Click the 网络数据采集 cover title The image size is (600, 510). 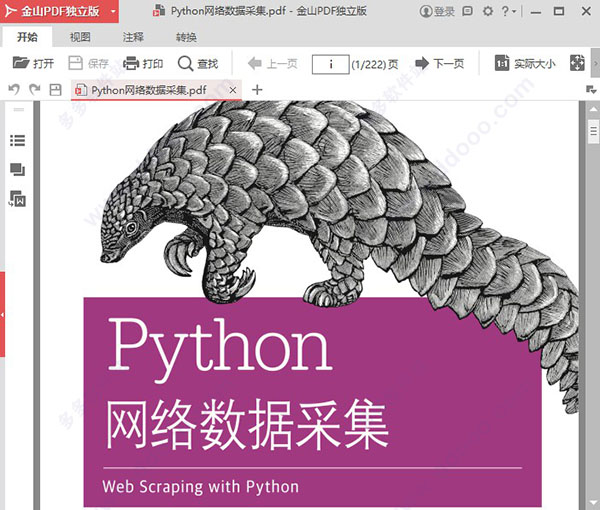tap(246, 424)
